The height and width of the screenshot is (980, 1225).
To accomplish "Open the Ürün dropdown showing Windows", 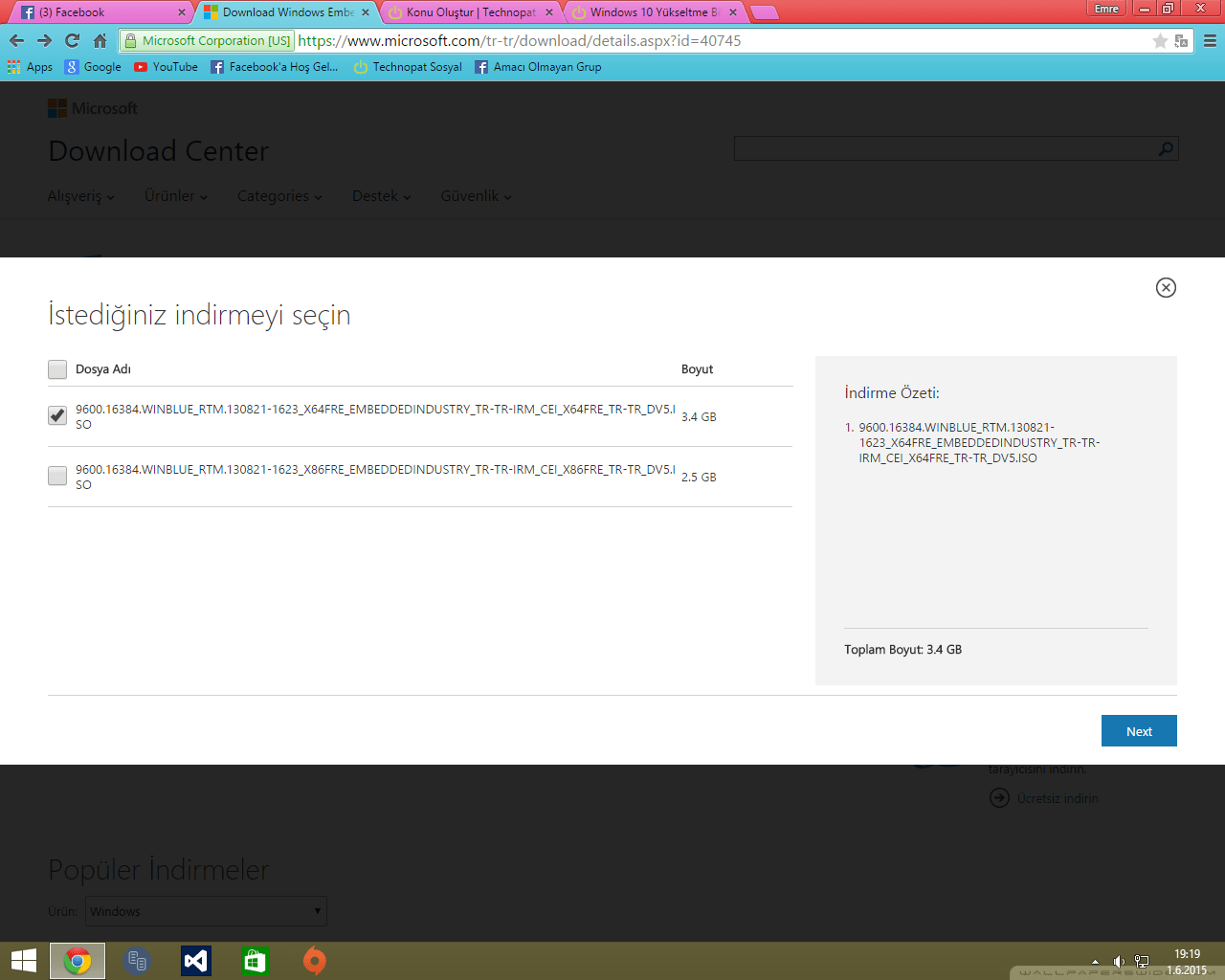I will [206, 911].
